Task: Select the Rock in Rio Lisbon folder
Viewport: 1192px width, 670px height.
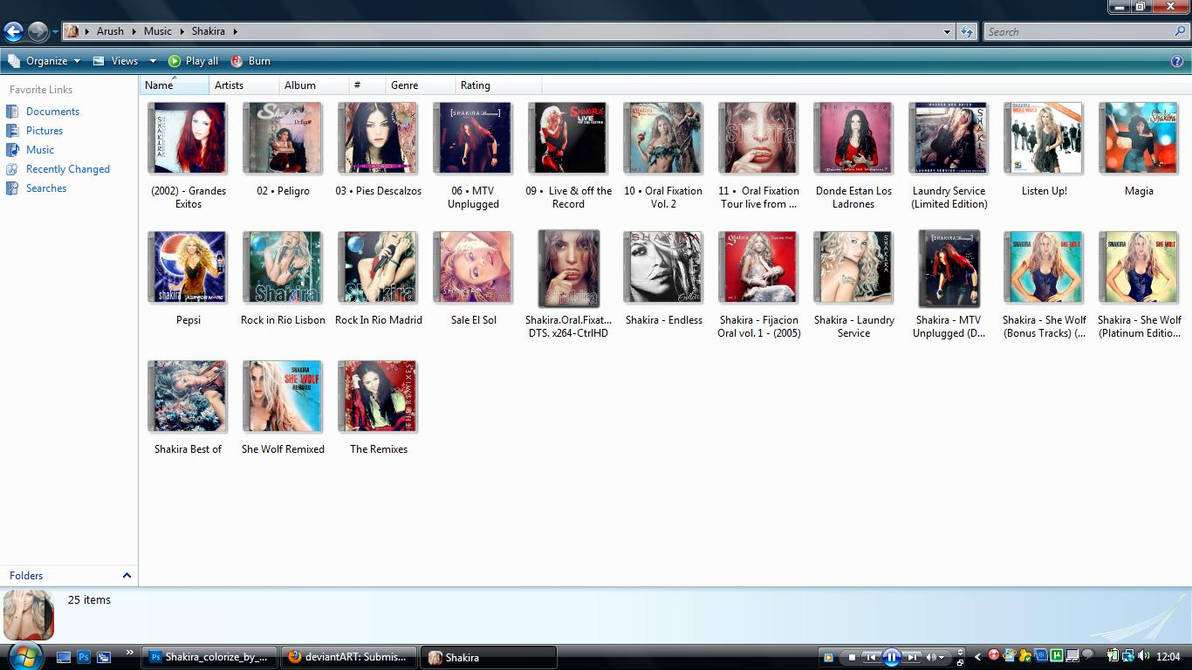Action: click(x=283, y=279)
